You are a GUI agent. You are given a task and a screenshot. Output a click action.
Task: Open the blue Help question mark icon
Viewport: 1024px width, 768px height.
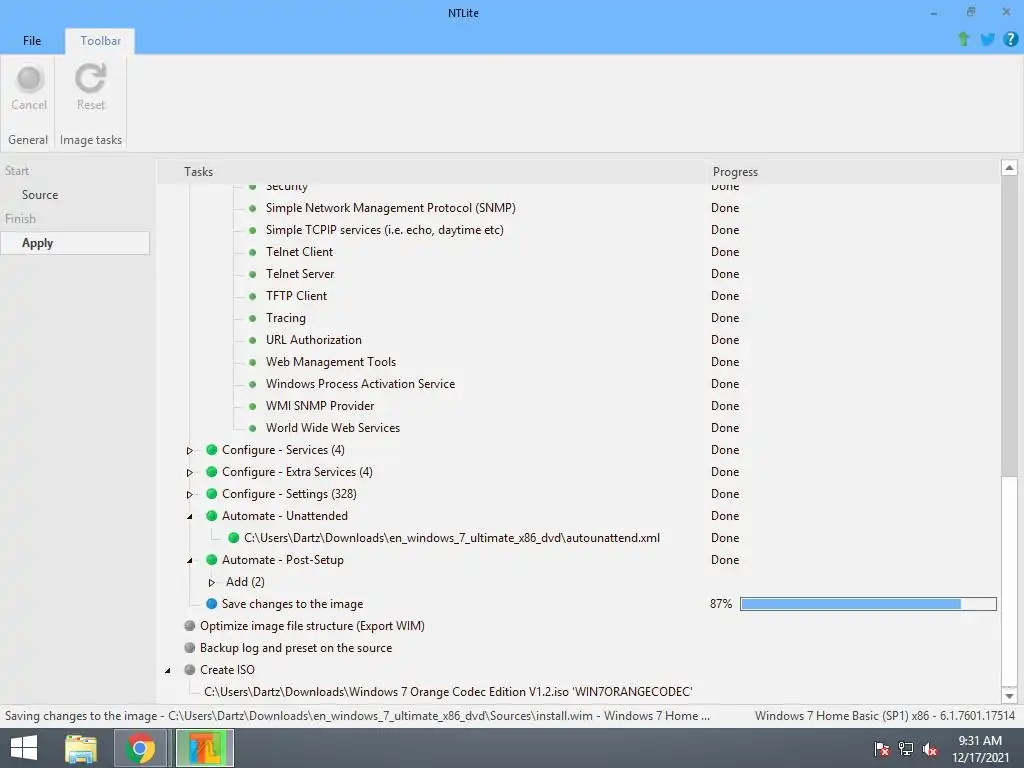click(x=1010, y=39)
